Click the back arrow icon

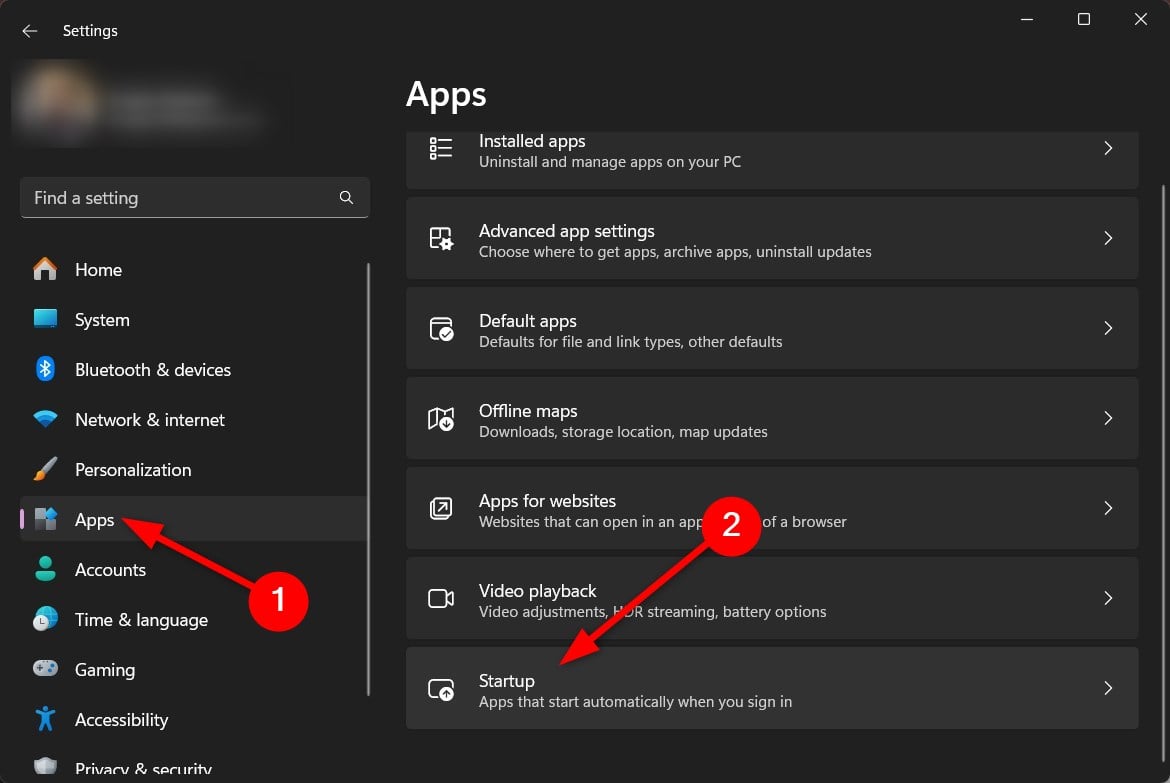point(30,31)
